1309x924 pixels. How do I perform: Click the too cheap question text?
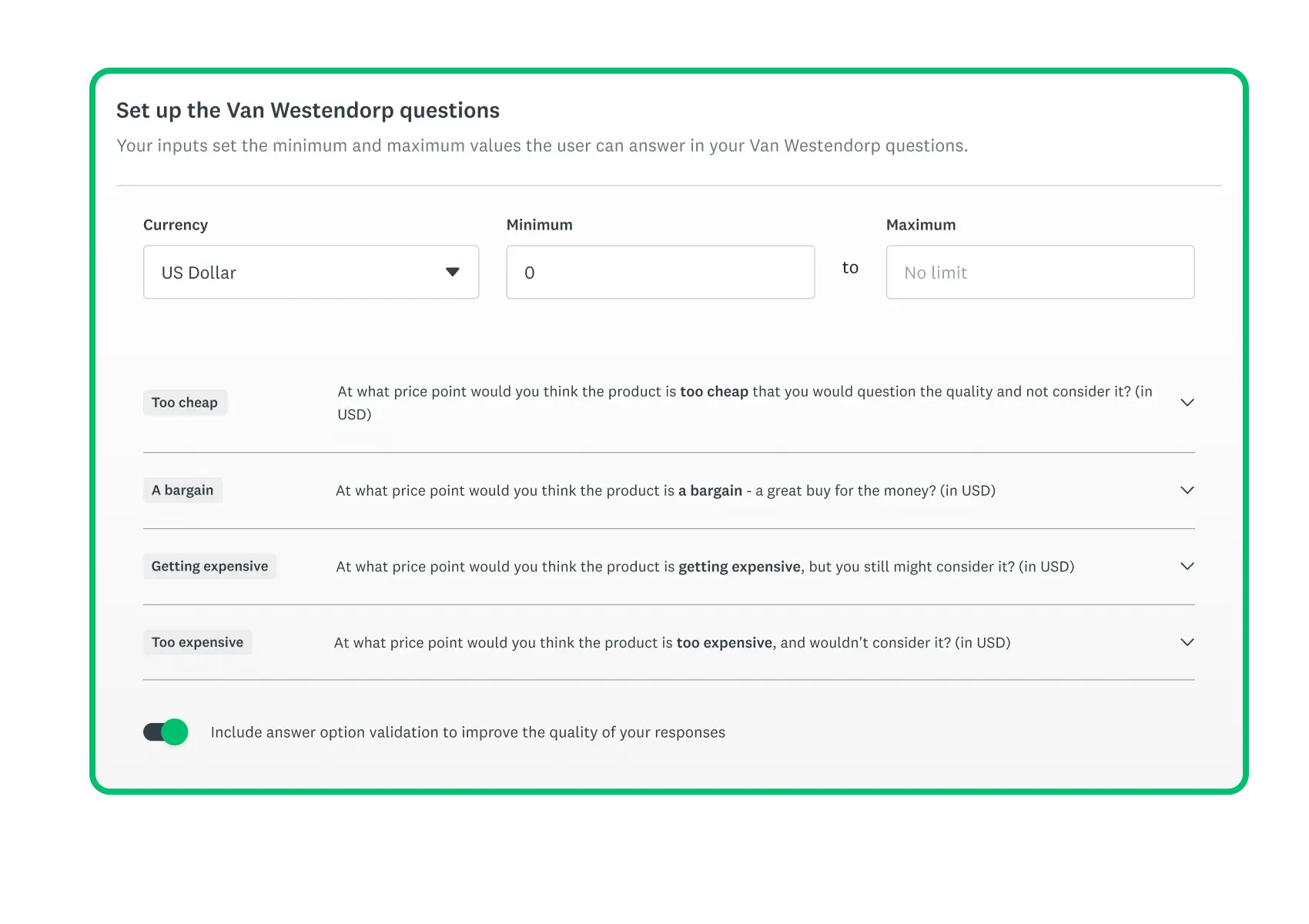pyautogui.click(x=744, y=392)
